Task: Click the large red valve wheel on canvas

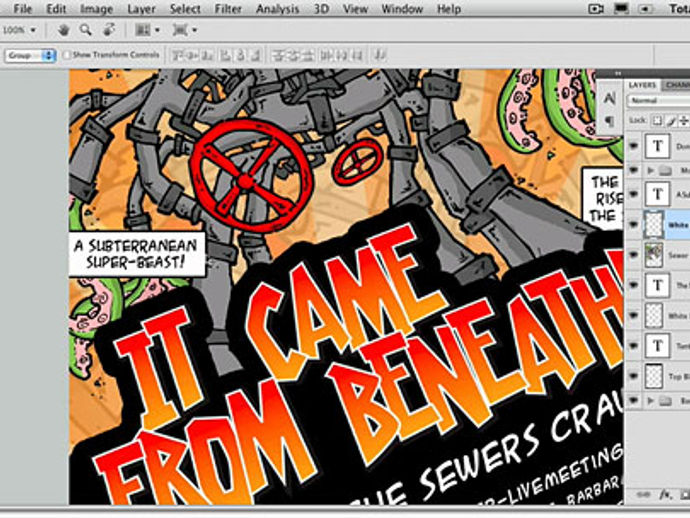Action: point(251,176)
